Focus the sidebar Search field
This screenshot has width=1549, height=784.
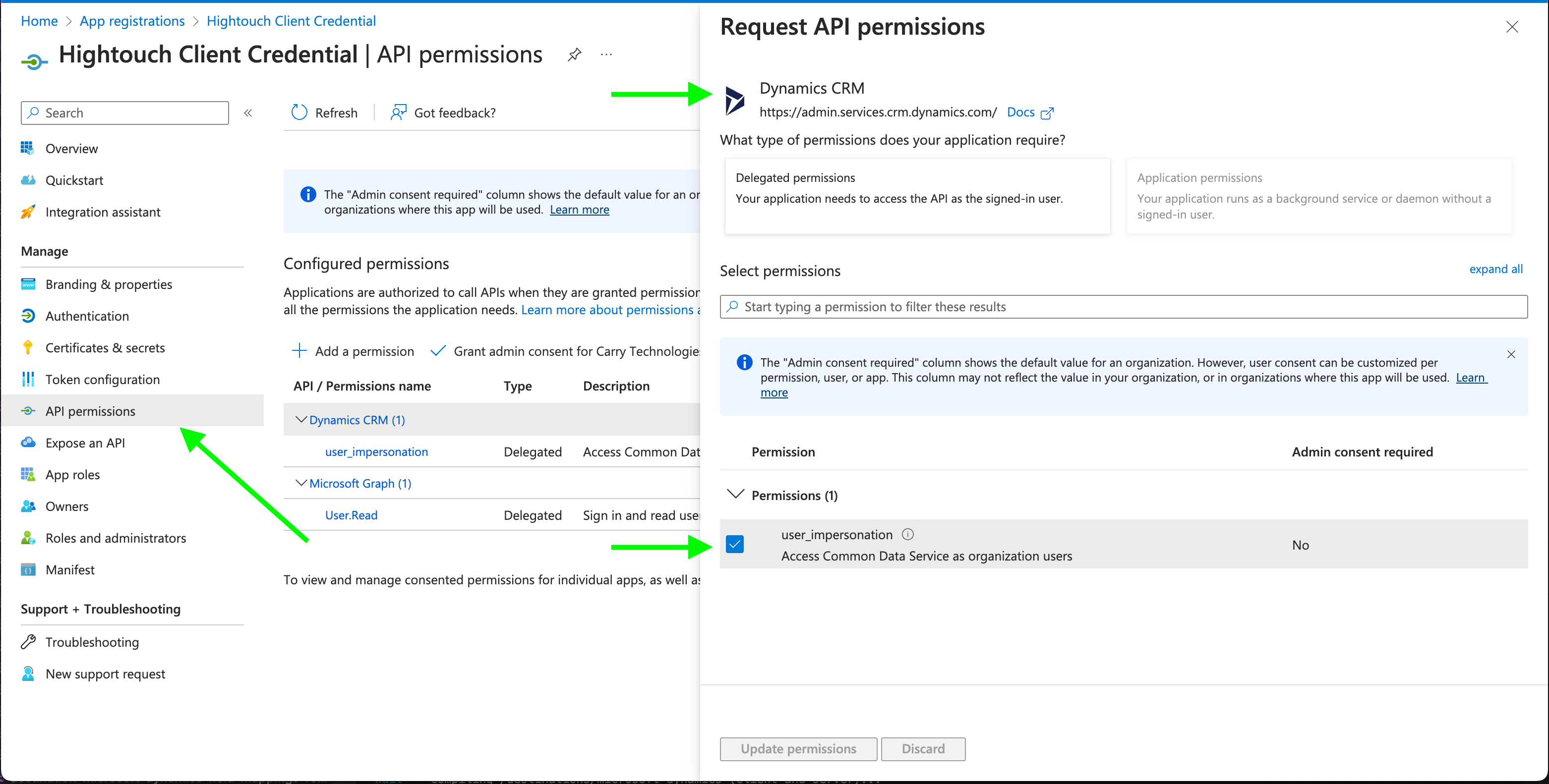[124, 113]
